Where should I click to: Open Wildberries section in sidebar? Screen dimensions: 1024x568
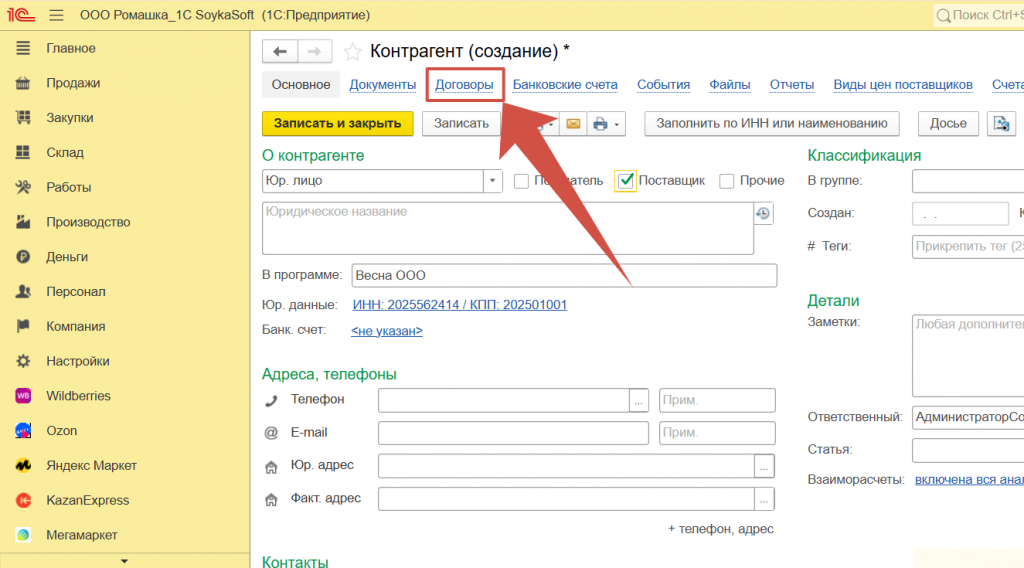click(x=78, y=396)
